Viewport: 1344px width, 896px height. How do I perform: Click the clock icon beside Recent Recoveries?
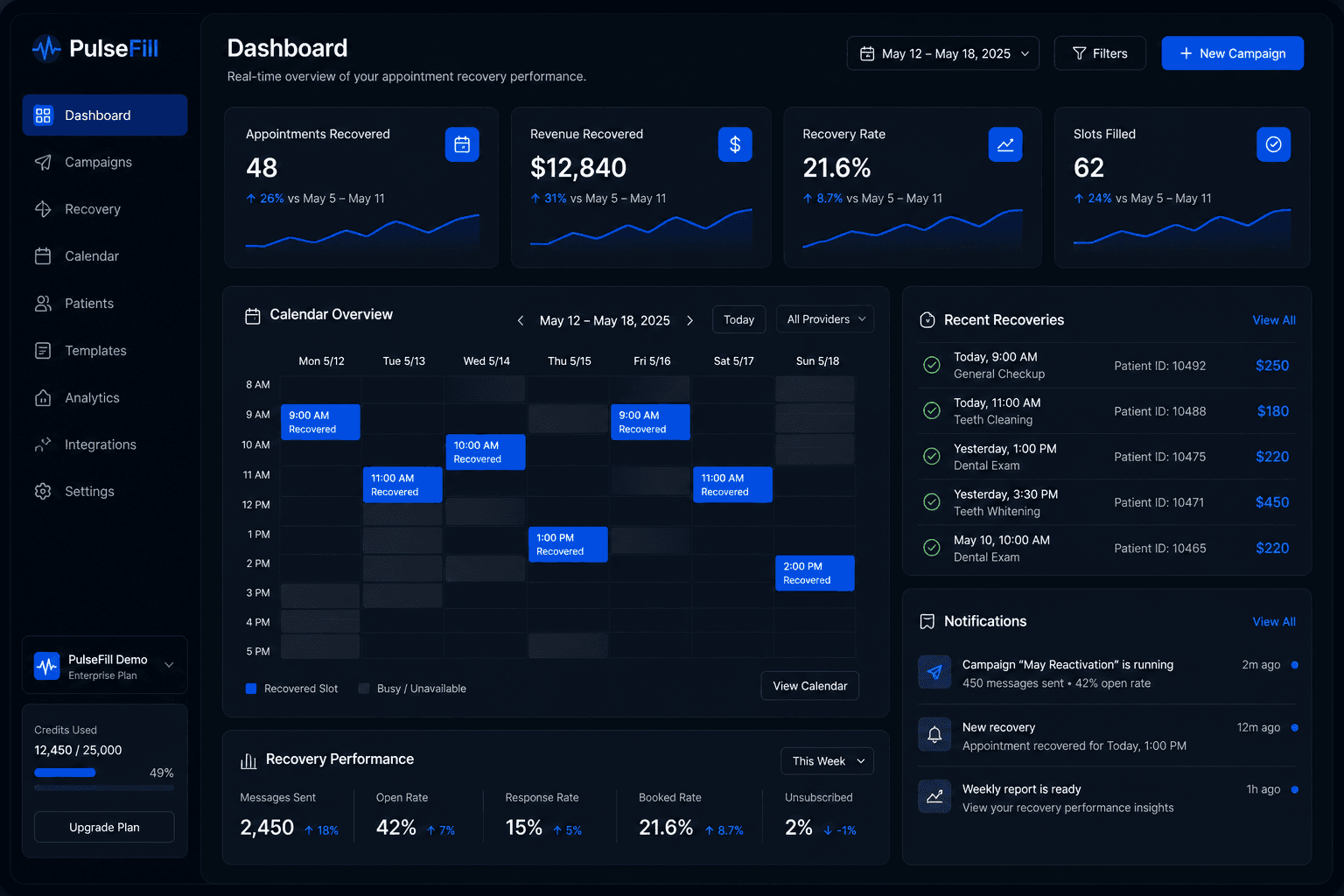coord(927,320)
